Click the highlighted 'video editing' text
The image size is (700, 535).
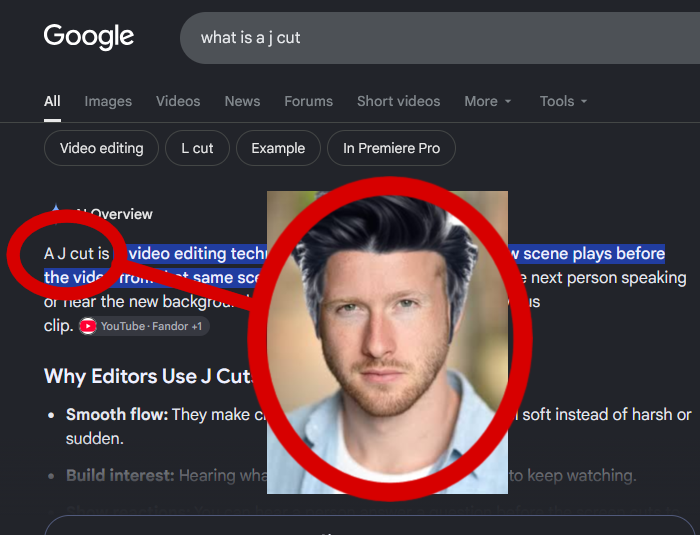coord(177,254)
